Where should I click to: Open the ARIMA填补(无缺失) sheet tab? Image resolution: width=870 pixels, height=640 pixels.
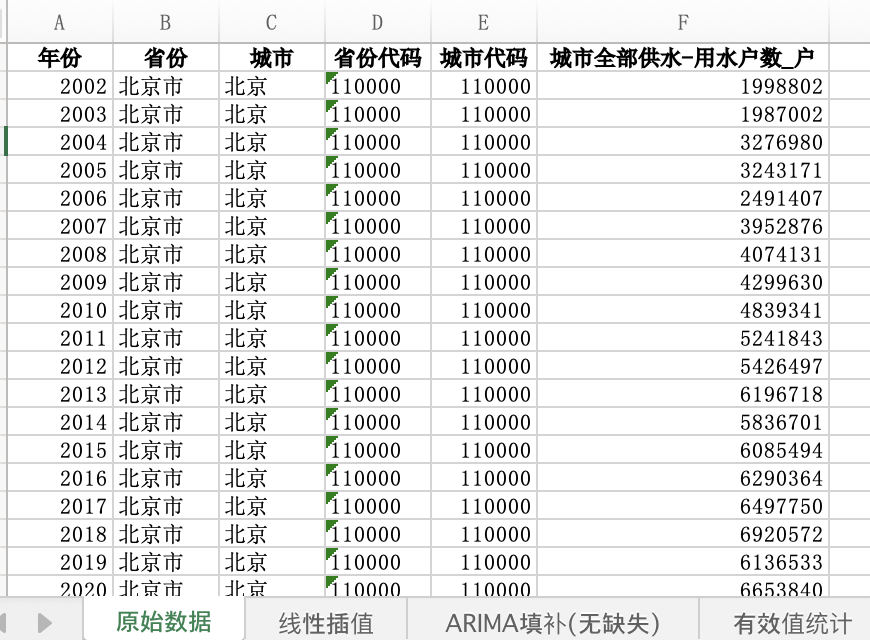pos(553,622)
